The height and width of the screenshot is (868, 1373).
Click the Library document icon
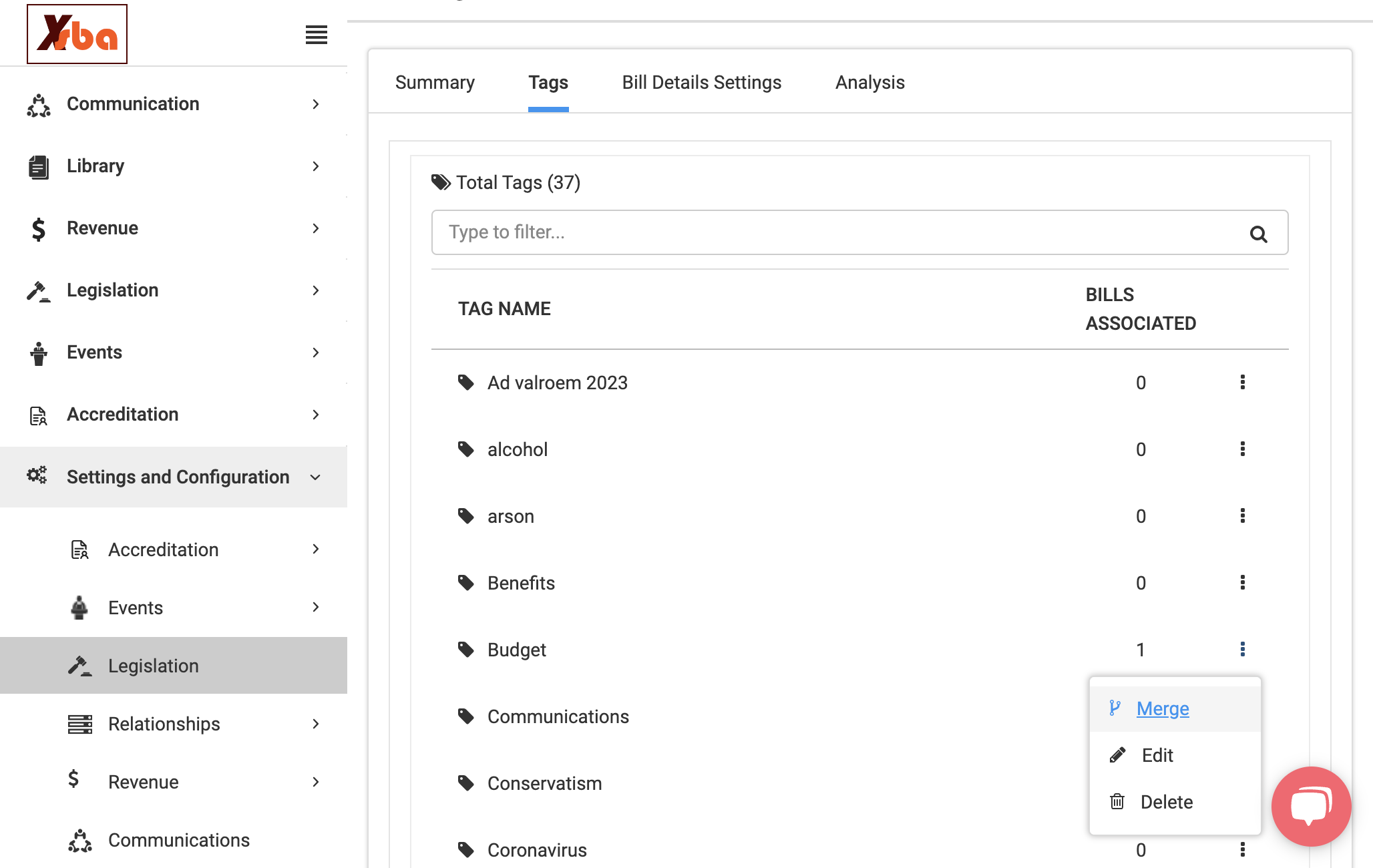coord(39,167)
